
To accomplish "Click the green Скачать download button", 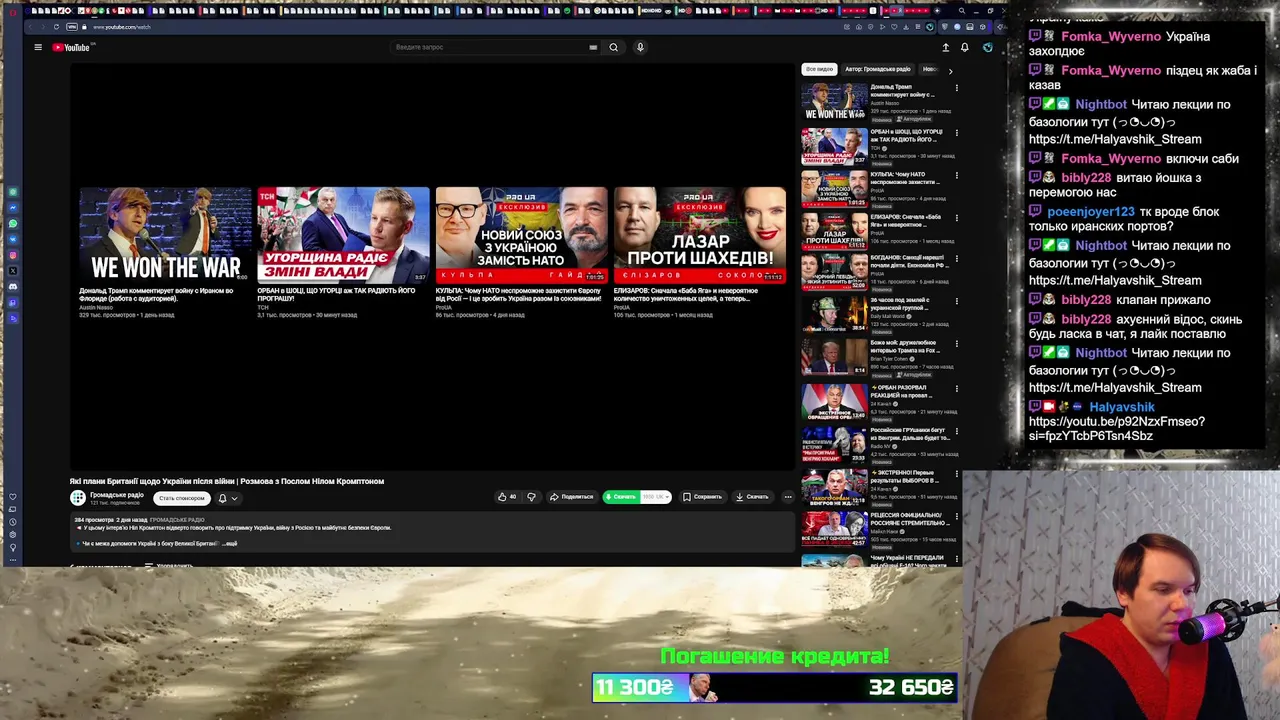I will click(x=621, y=497).
